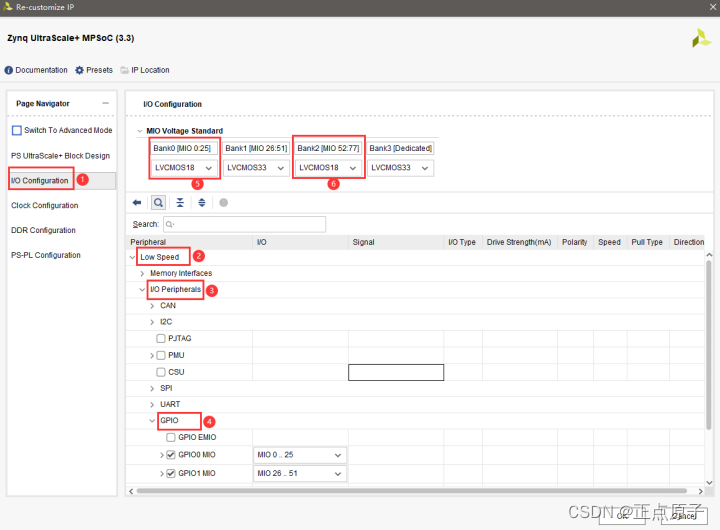Viewport: 720px width, 530px height.
Task: Enable Switch To Advanced Mode checkbox
Action: point(17,130)
